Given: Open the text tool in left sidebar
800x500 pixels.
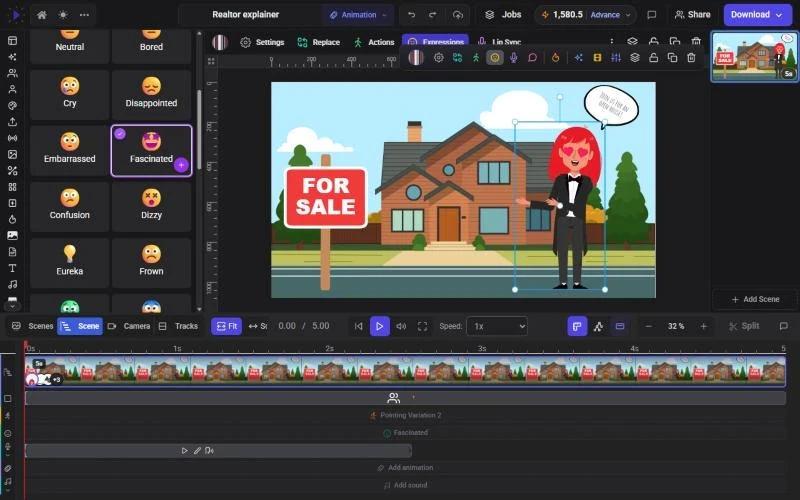Looking at the screenshot, I should click(12, 268).
